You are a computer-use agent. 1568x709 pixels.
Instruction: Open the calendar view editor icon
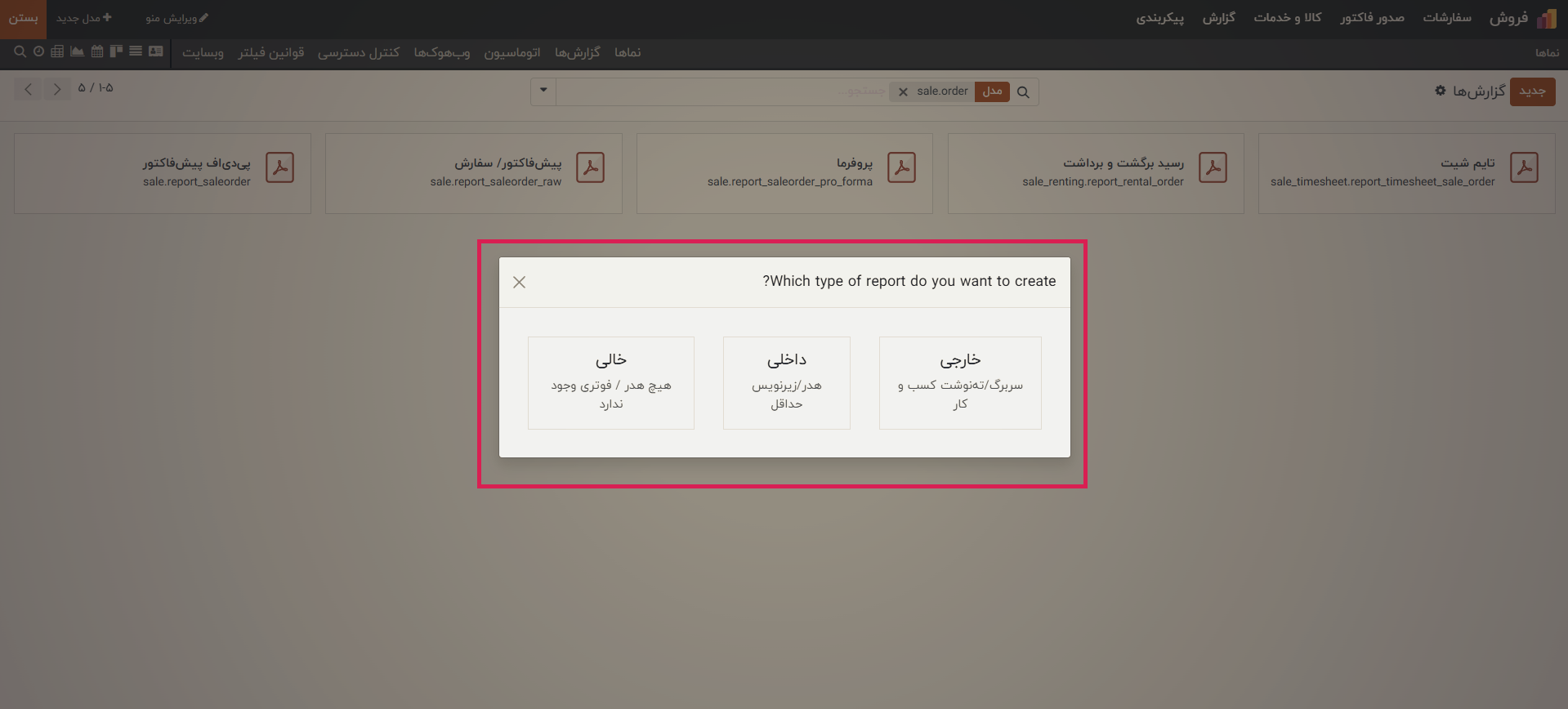coord(97,51)
